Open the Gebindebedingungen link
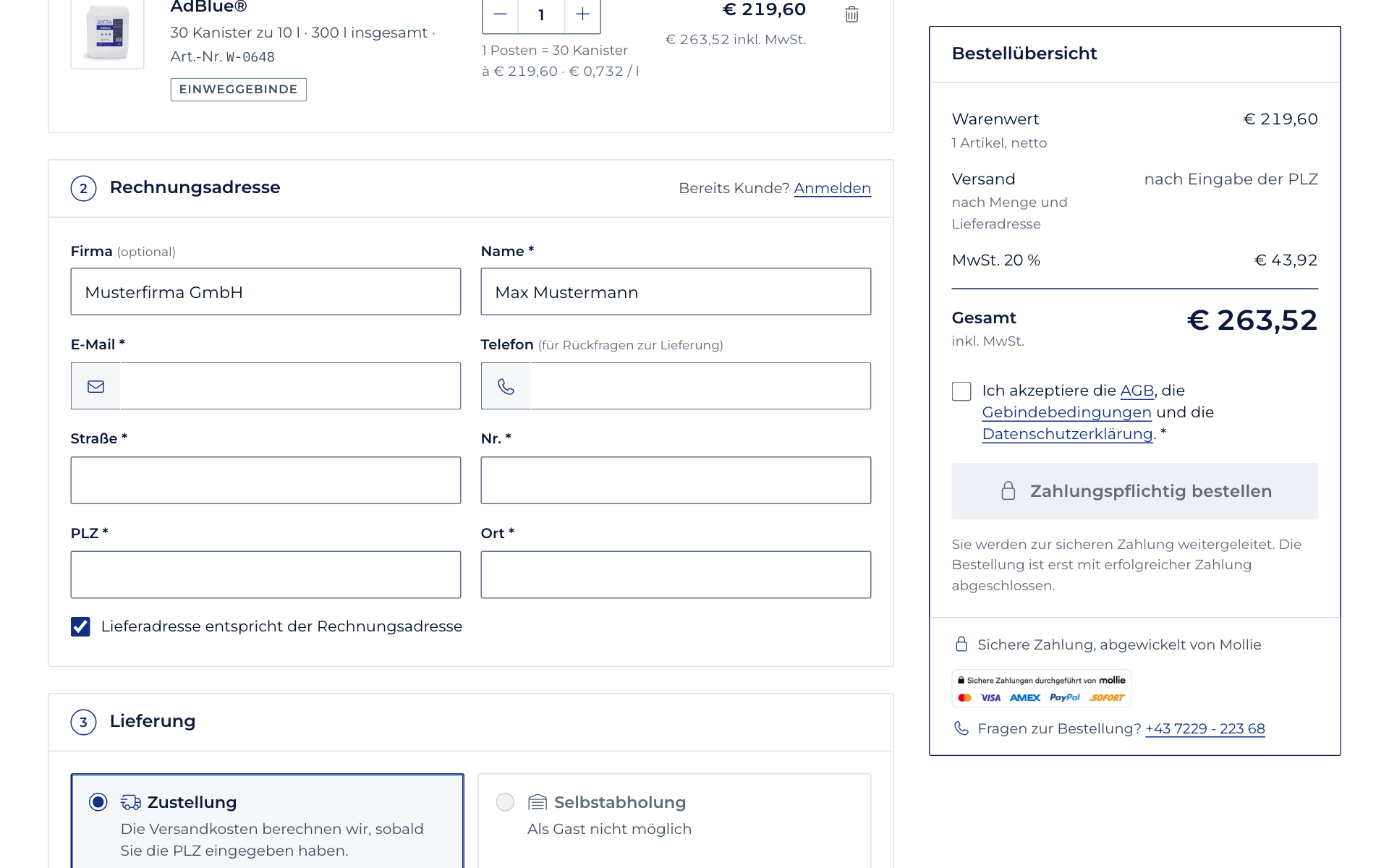This screenshot has width=1389, height=868. (x=1066, y=412)
